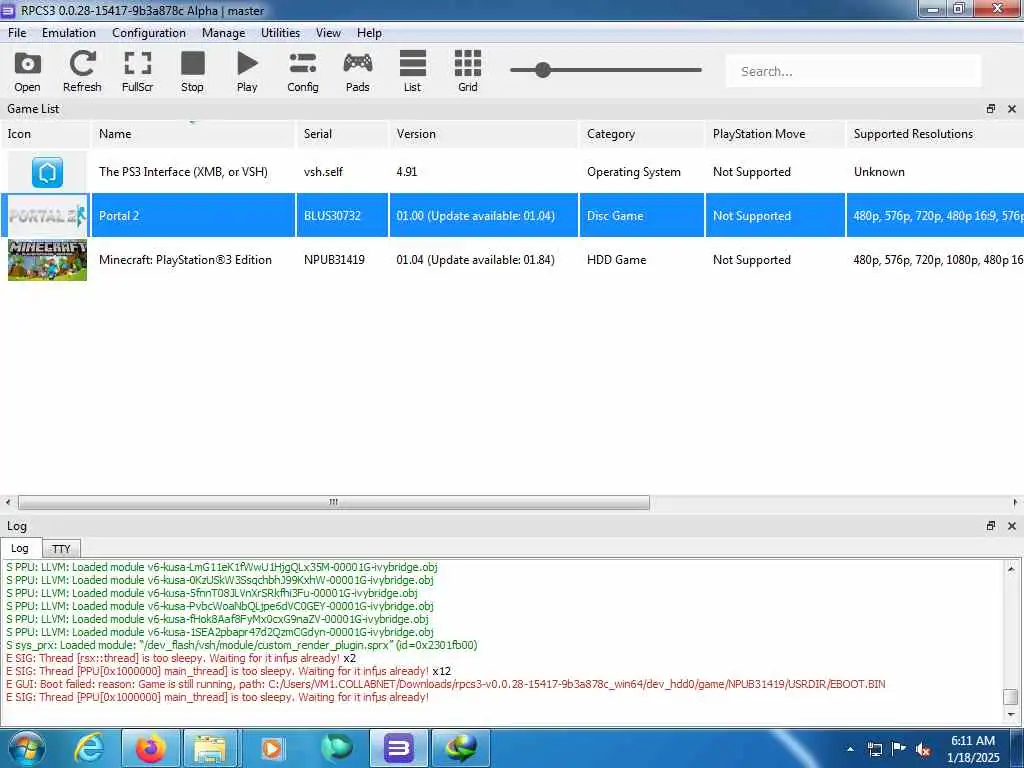Switch to List view

tap(412, 71)
